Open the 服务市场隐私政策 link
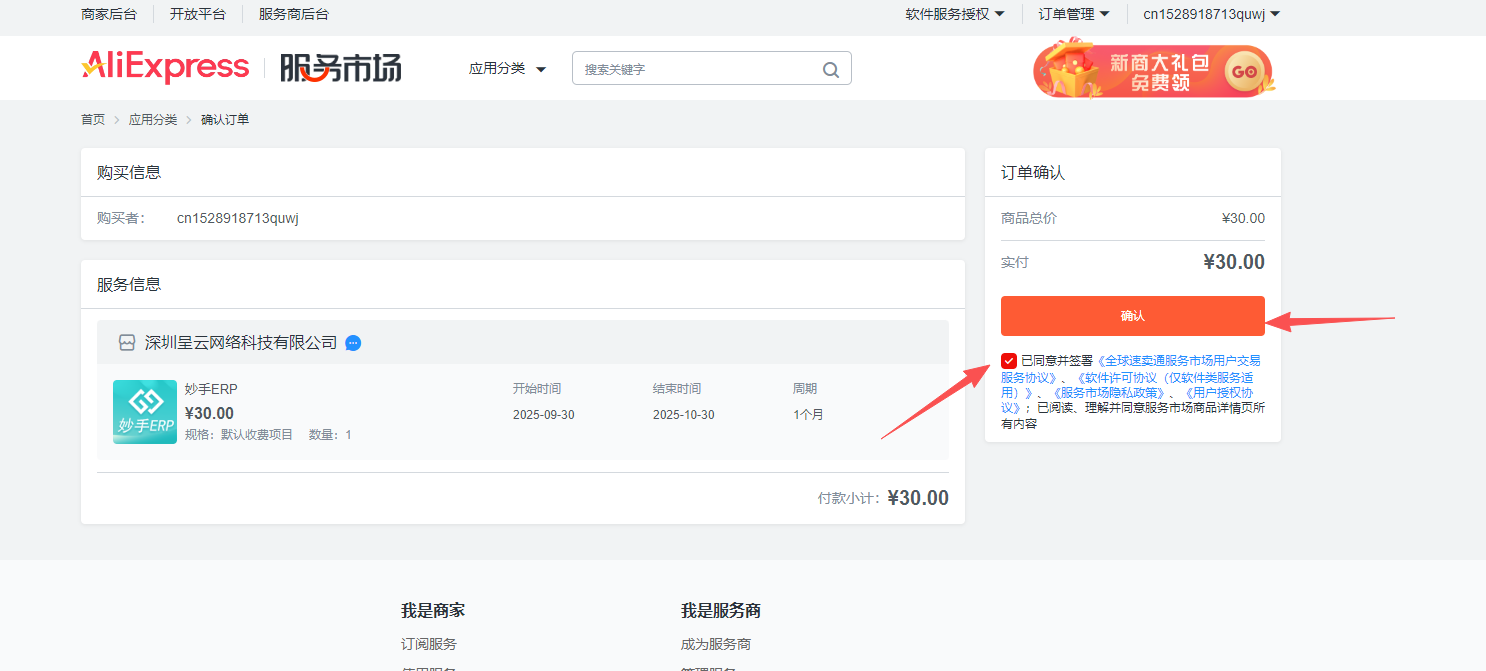 (1109, 393)
